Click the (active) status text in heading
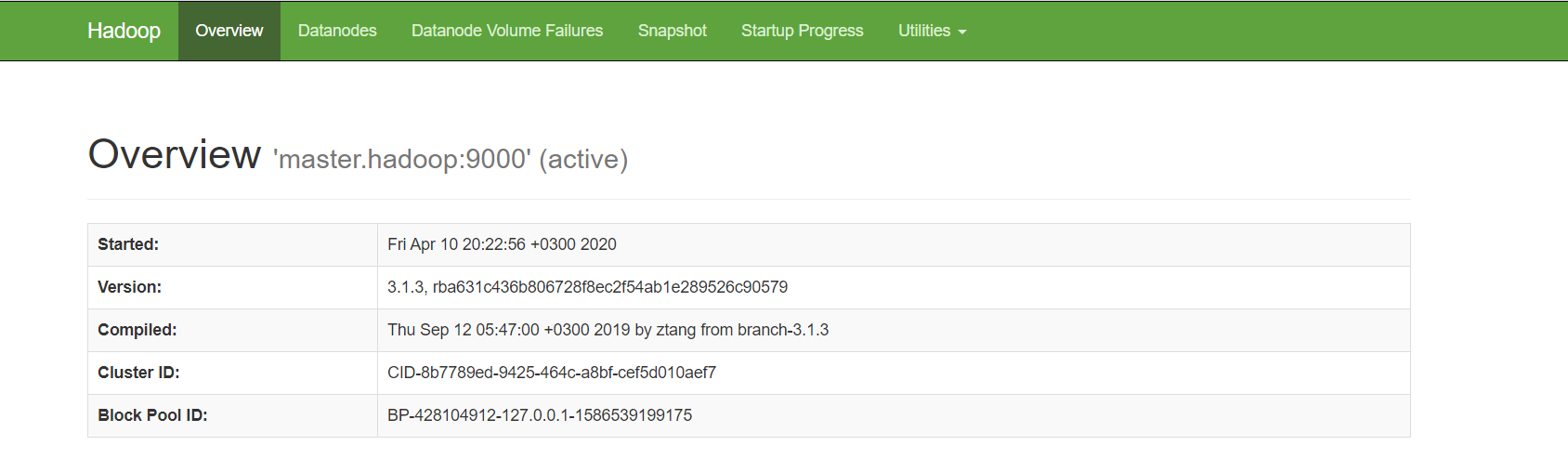The width and height of the screenshot is (1568, 472). click(x=583, y=159)
